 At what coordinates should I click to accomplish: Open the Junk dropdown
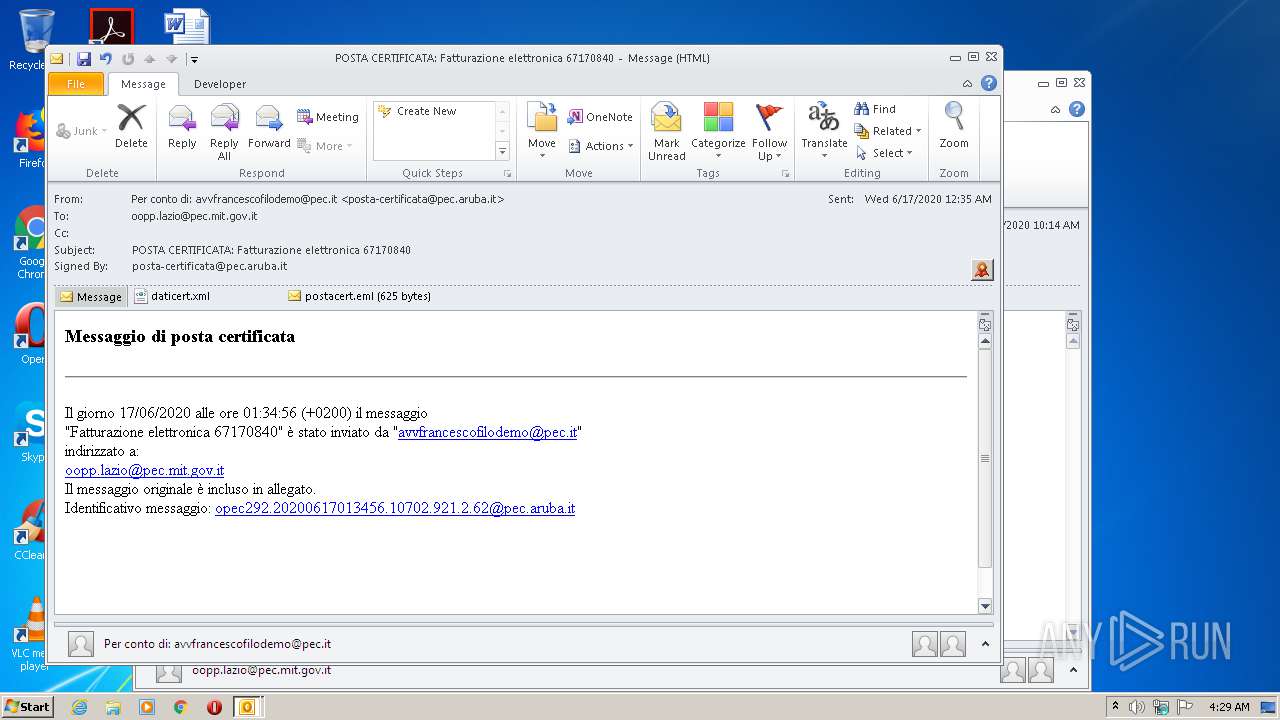click(81, 131)
